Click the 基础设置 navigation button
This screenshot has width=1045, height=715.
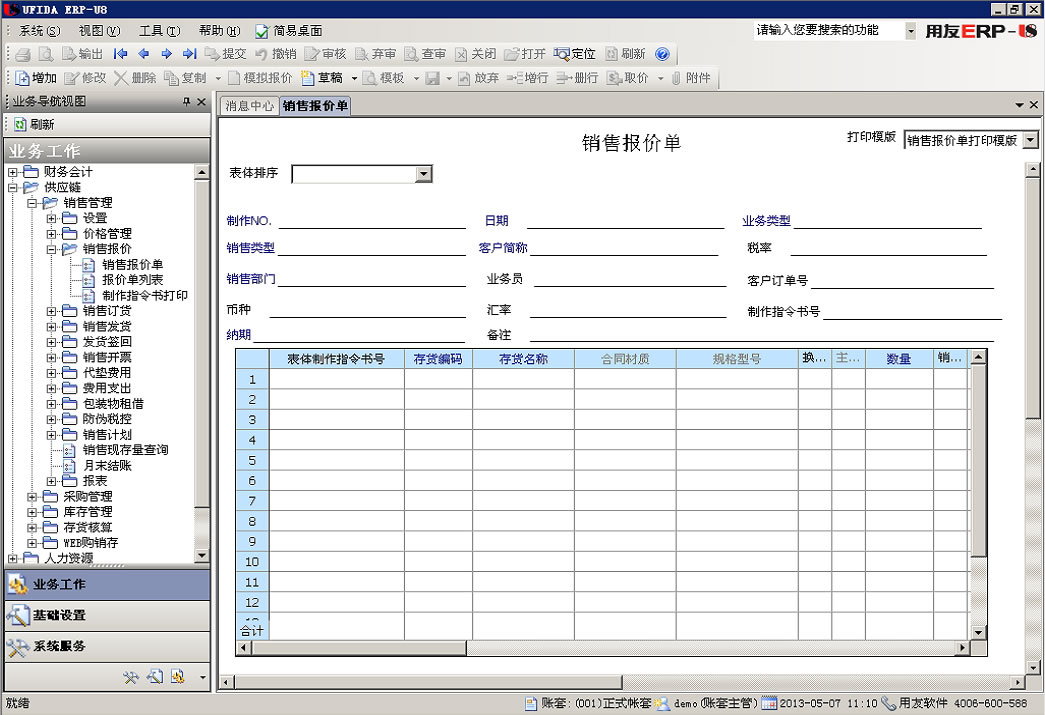59,615
